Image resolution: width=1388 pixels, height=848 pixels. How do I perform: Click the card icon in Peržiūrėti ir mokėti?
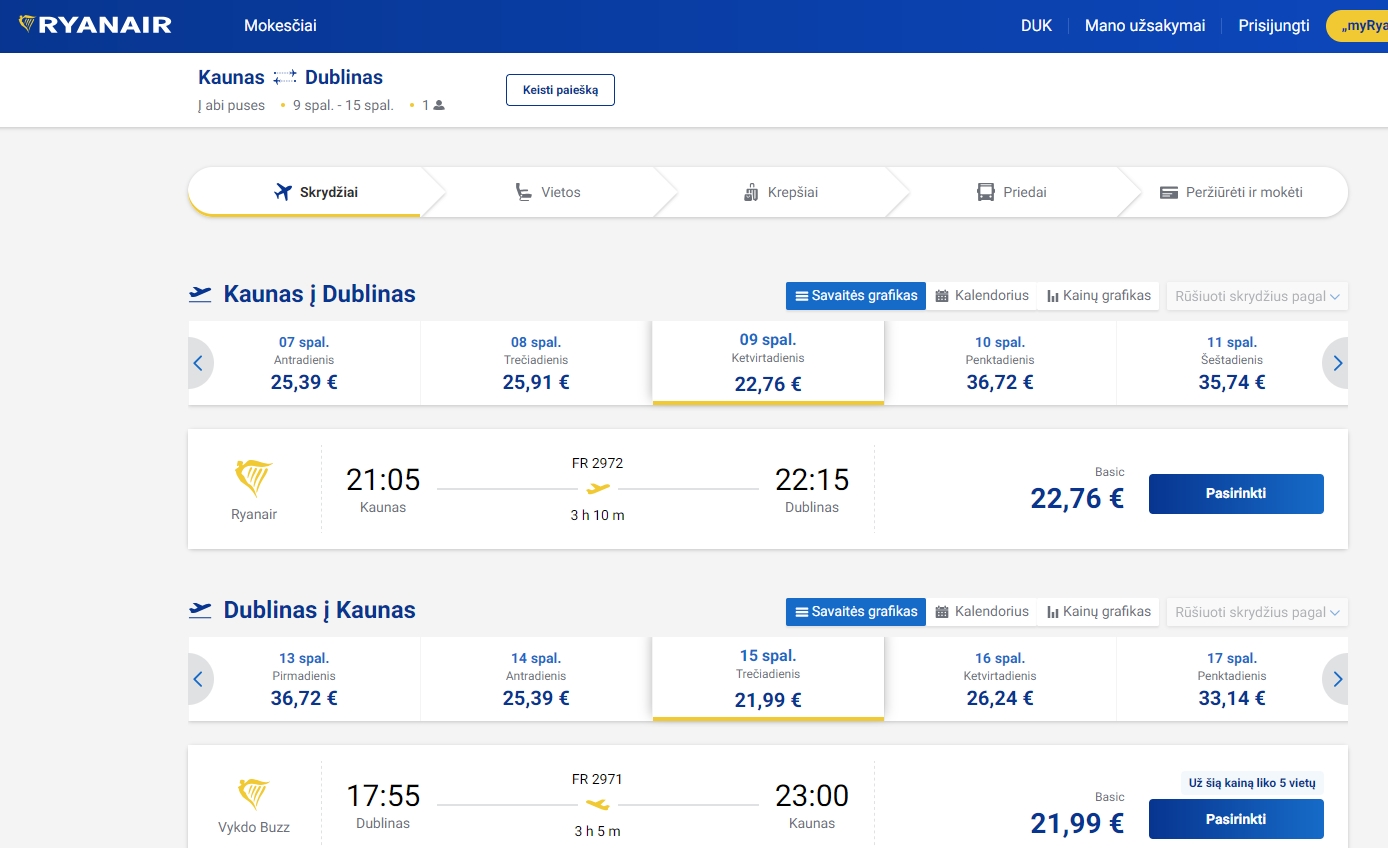click(1168, 192)
